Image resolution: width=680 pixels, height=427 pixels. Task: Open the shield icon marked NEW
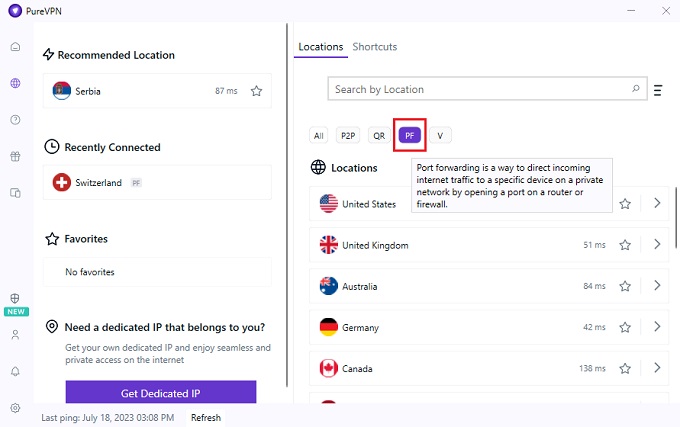(15, 298)
